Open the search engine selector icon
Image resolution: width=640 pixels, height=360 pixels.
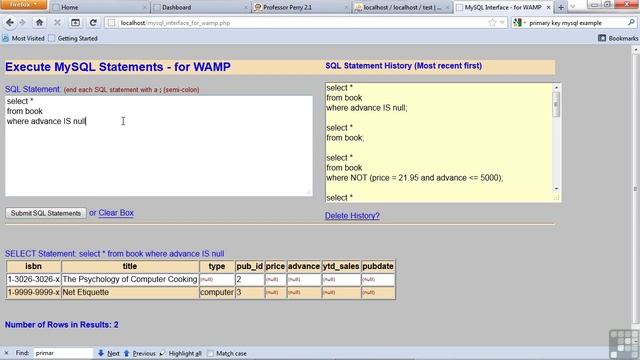coord(519,23)
